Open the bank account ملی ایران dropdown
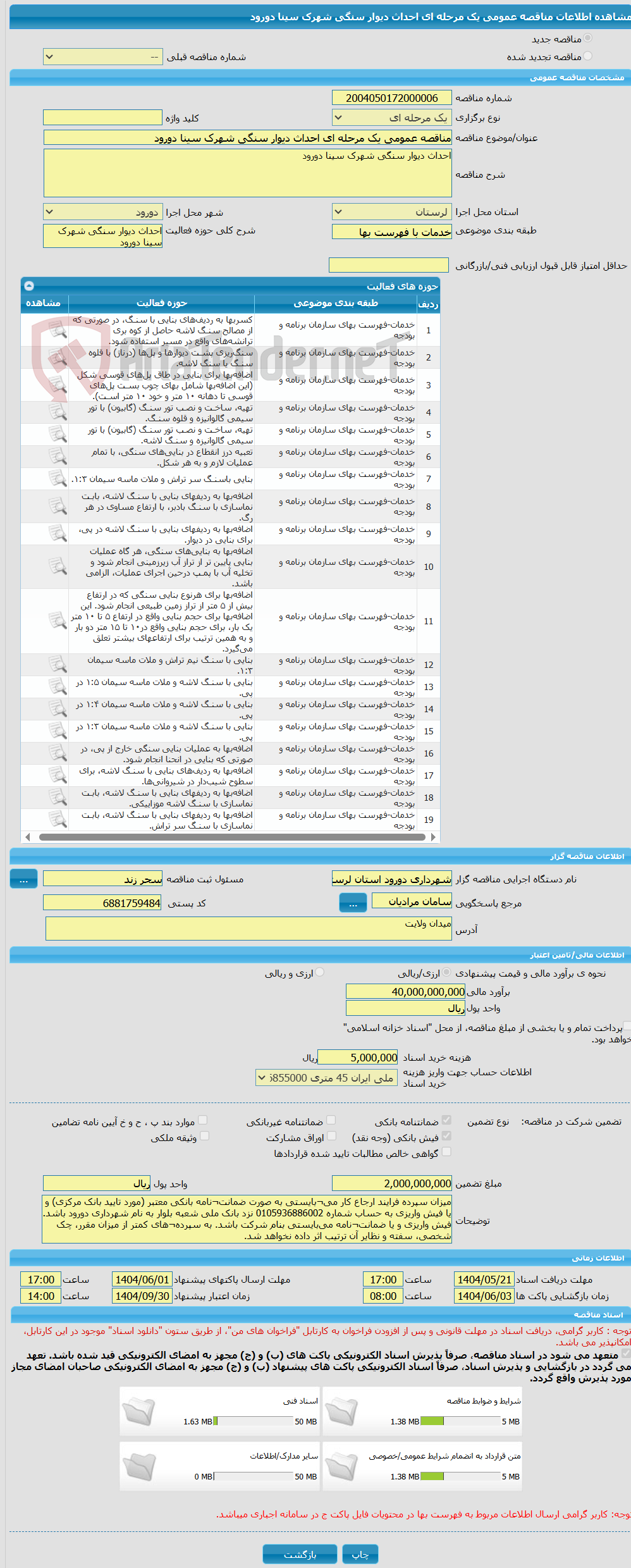 point(327,1078)
